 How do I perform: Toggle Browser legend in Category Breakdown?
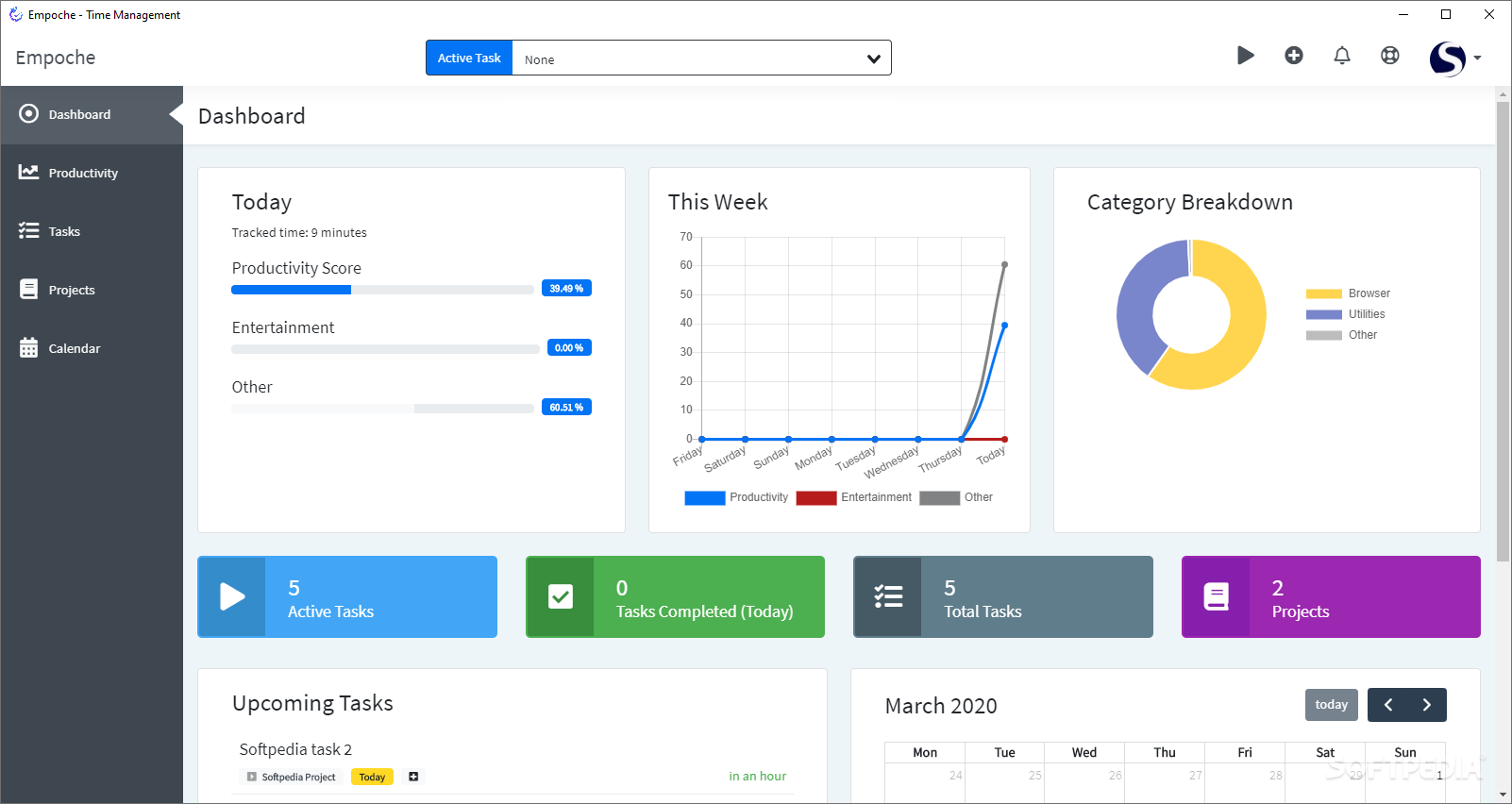(1348, 293)
